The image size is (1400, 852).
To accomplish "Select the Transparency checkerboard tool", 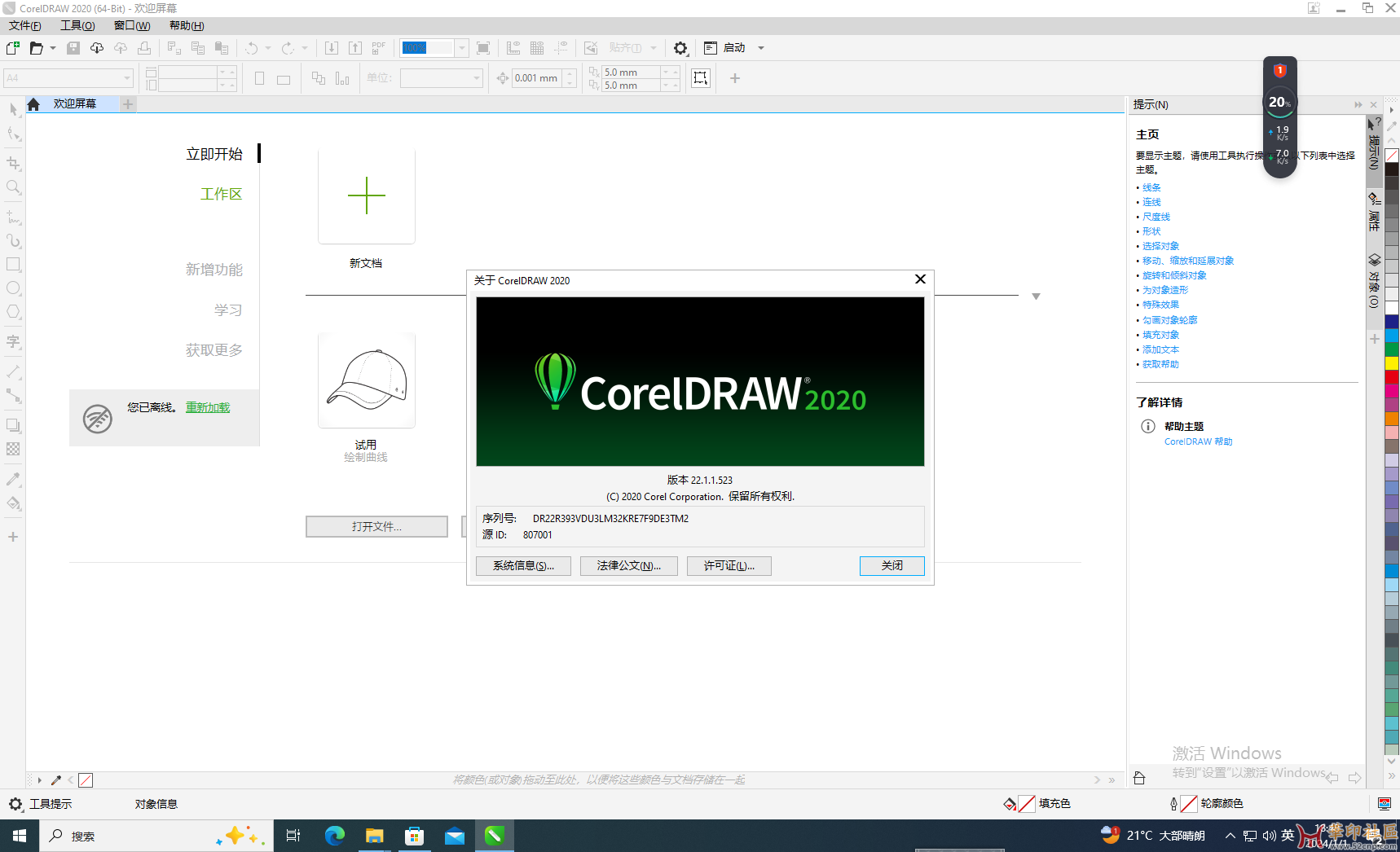I will pyautogui.click(x=14, y=449).
